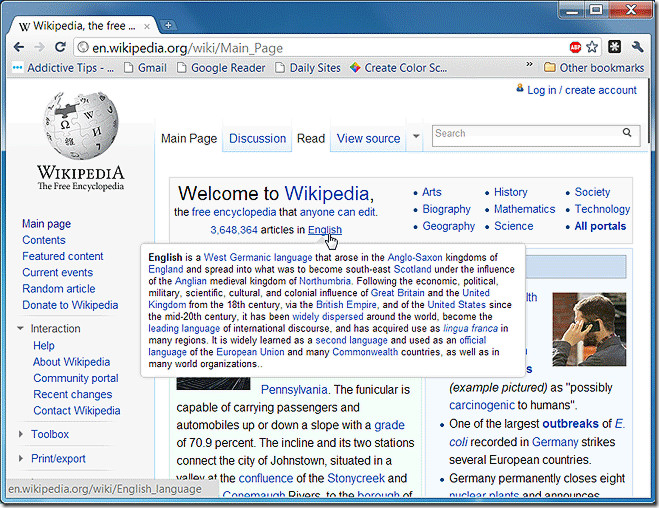Screen dimensions: 659x508
Task: Click the forward navigation arrow
Action: pos(39,47)
